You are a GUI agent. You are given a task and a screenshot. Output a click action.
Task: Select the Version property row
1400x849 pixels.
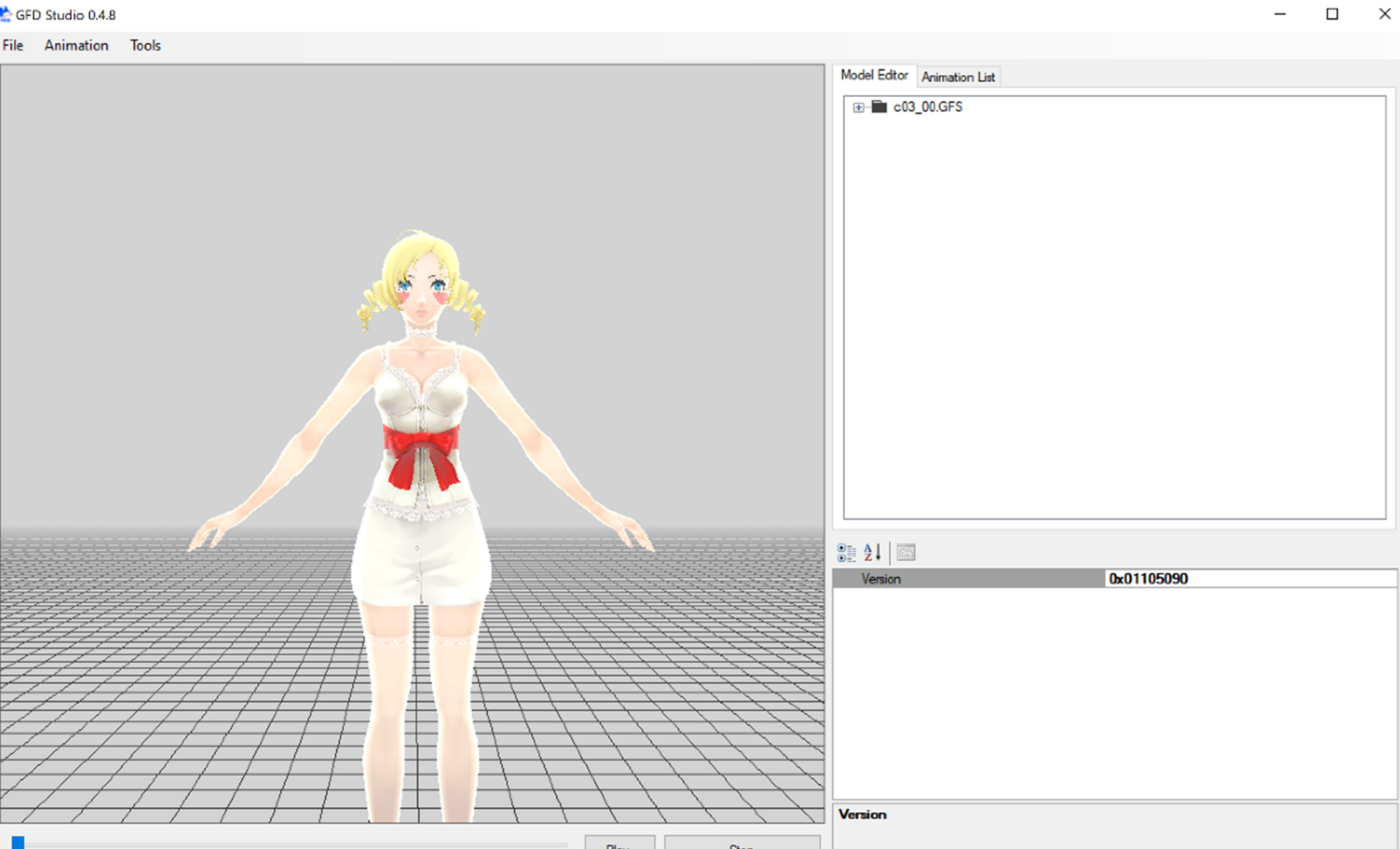[x=1115, y=579]
